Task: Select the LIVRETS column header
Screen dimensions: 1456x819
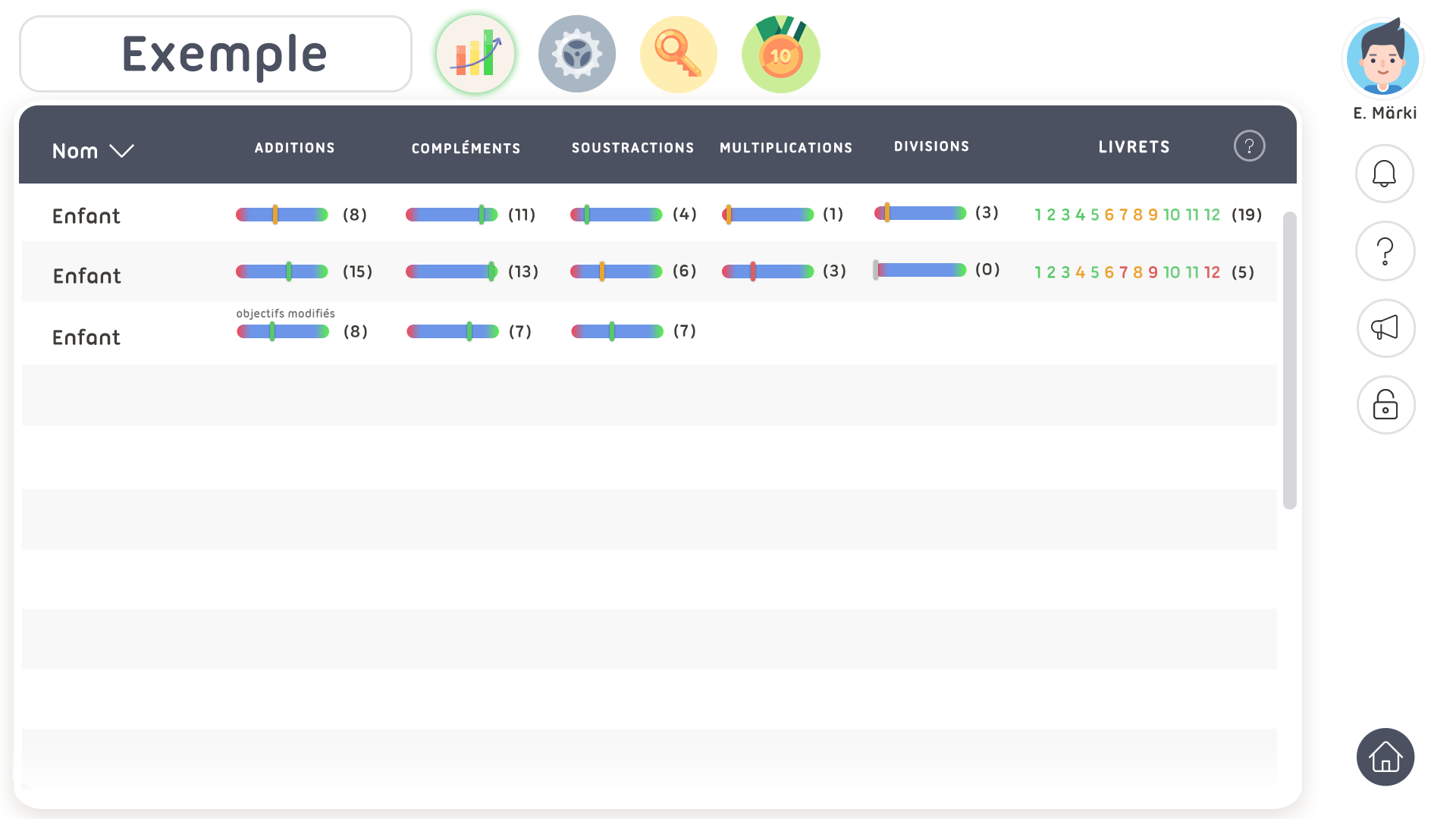Action: coord(1134,147)
